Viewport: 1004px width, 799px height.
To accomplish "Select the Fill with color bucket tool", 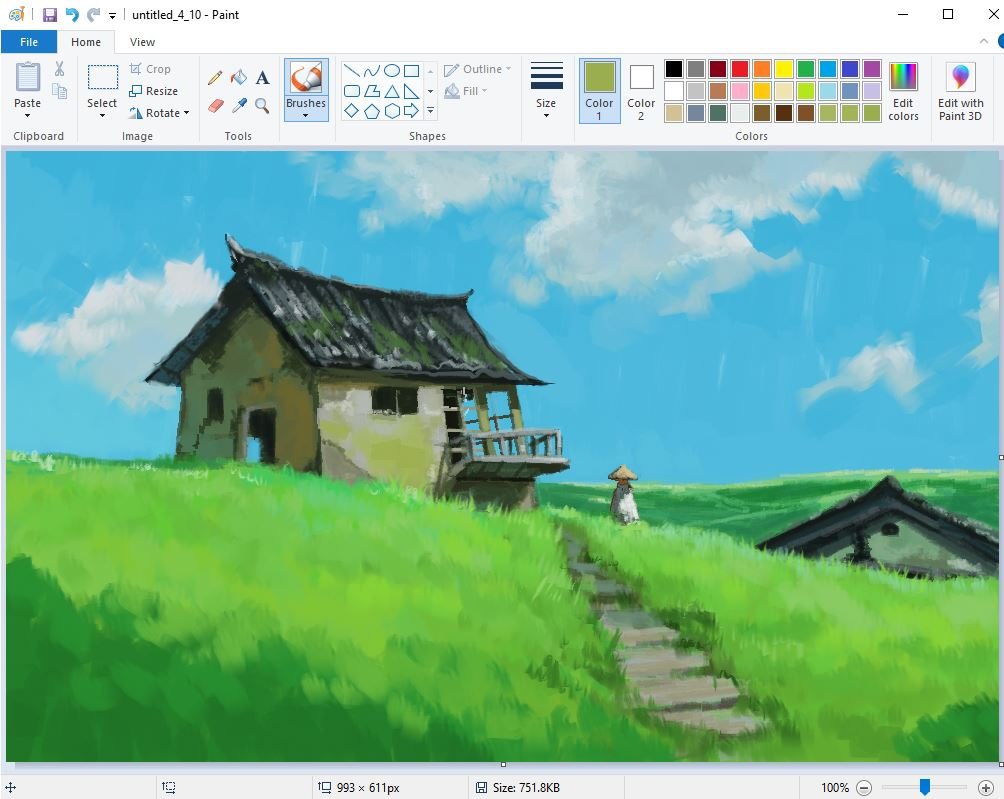I will (x=239, y=77).
